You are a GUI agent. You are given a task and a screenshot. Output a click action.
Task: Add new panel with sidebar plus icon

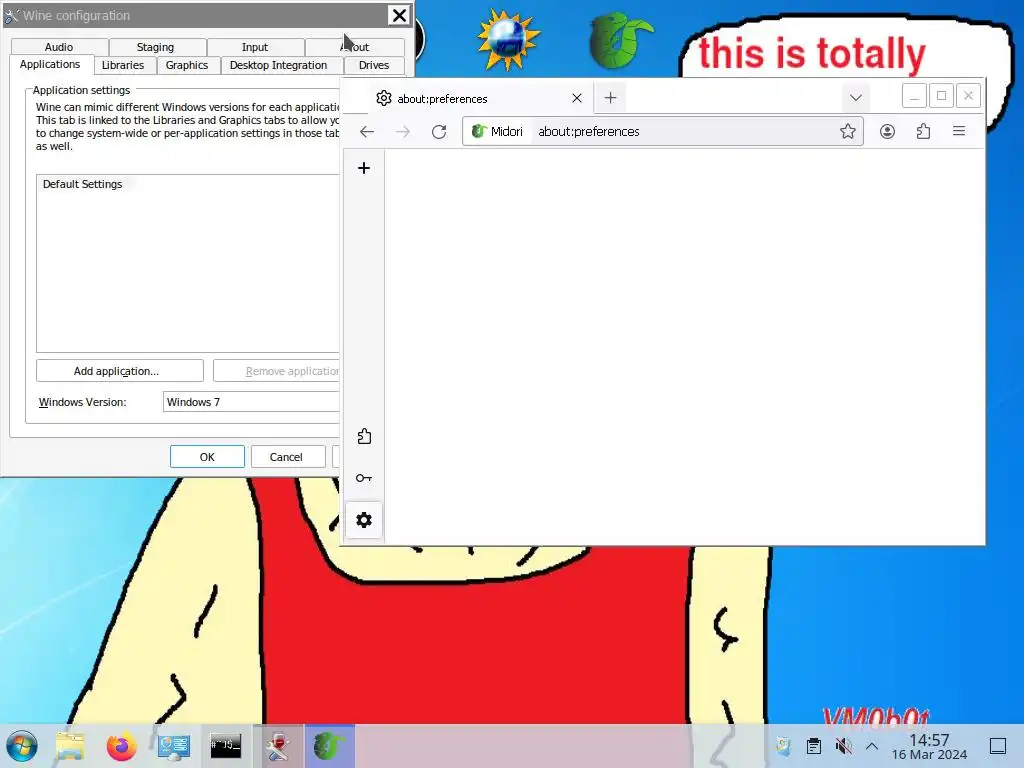(364, 168)
